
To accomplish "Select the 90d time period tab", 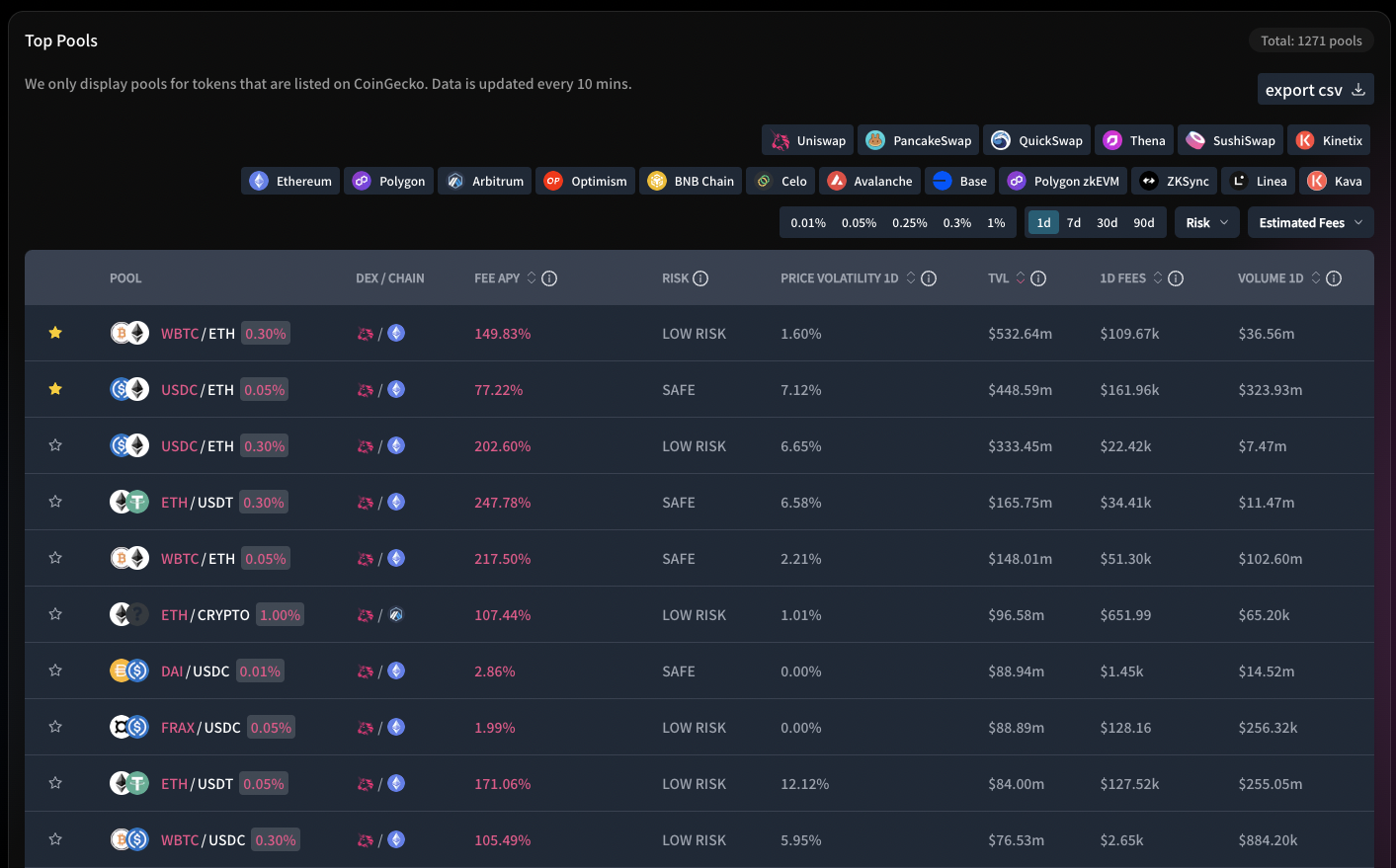I will (x=1144, y=222).
